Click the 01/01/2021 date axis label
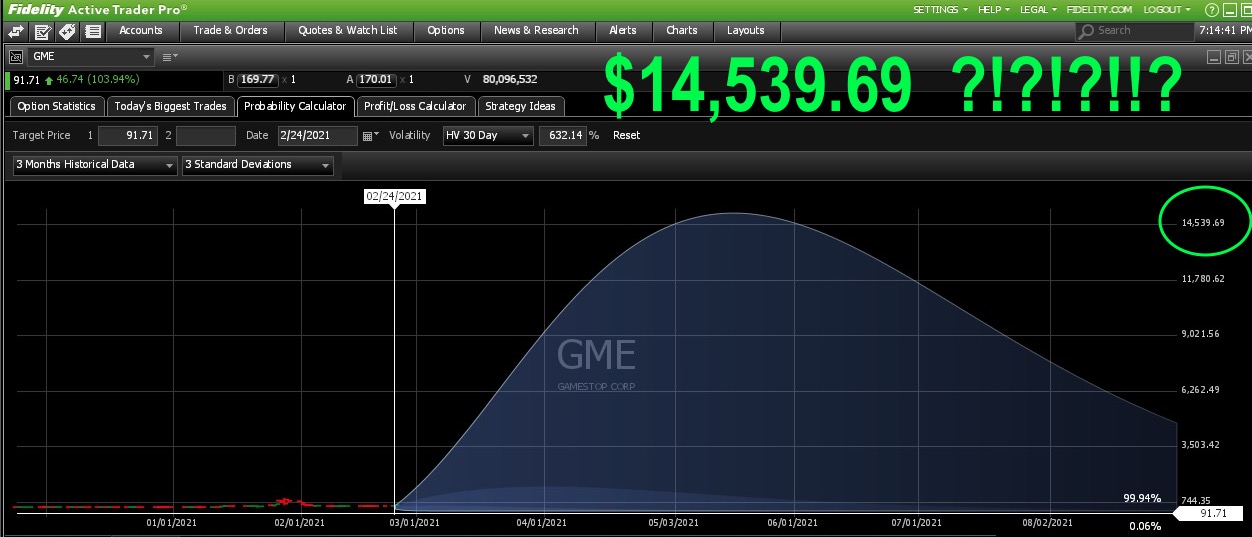 171,522
